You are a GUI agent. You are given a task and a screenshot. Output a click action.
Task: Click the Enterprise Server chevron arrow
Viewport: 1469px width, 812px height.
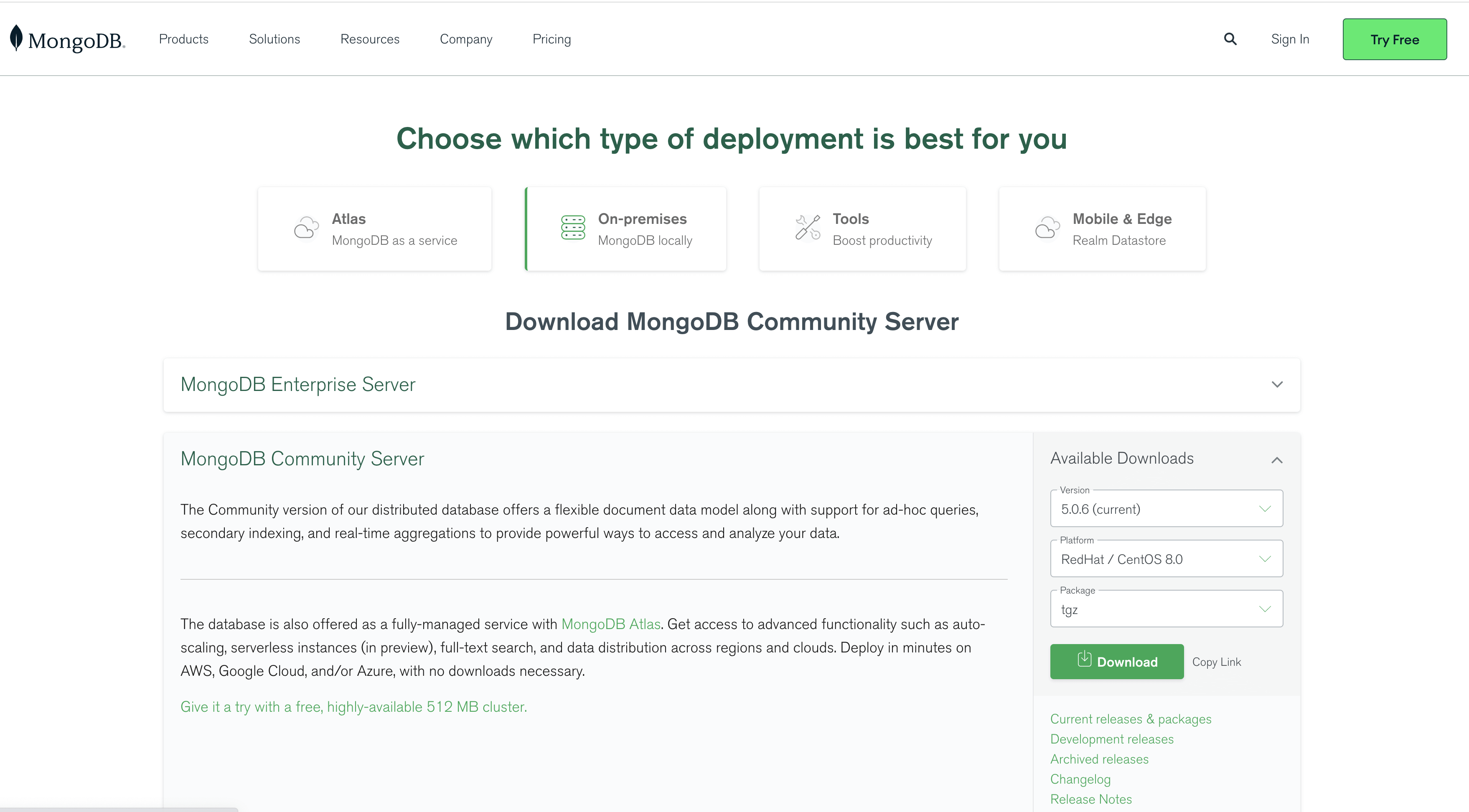pos(1277,385)
